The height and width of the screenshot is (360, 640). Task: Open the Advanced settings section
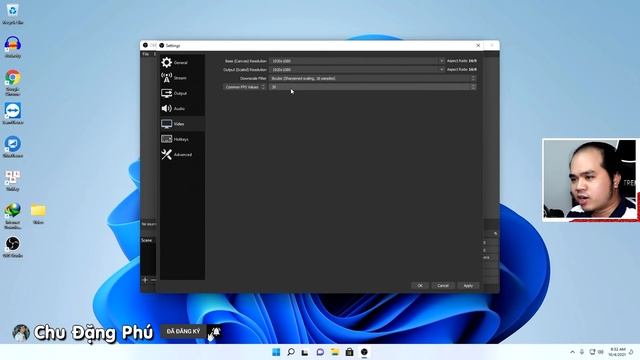click(x=182, y=155)
